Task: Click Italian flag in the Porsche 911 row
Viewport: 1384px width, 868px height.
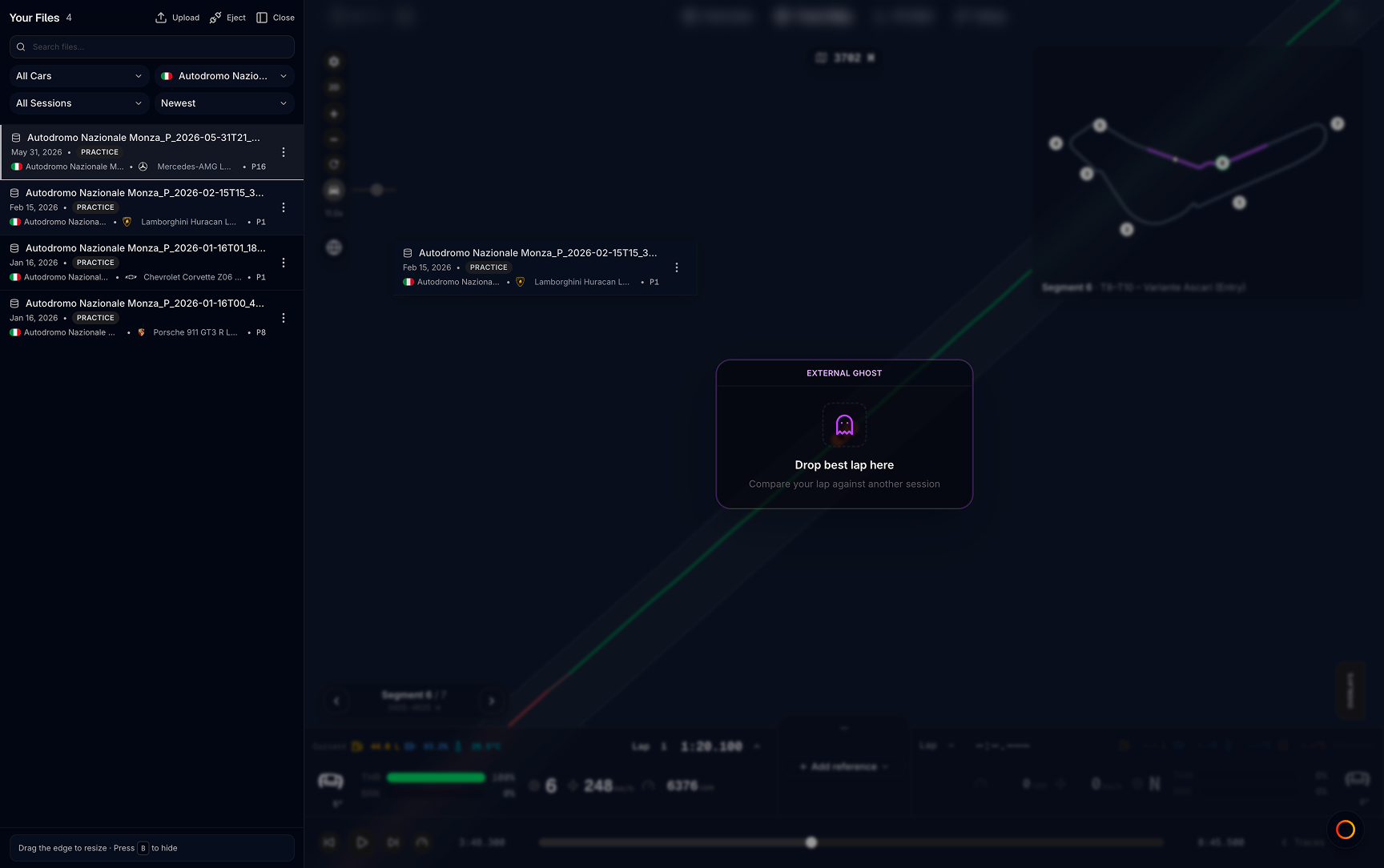Action: 15,332
